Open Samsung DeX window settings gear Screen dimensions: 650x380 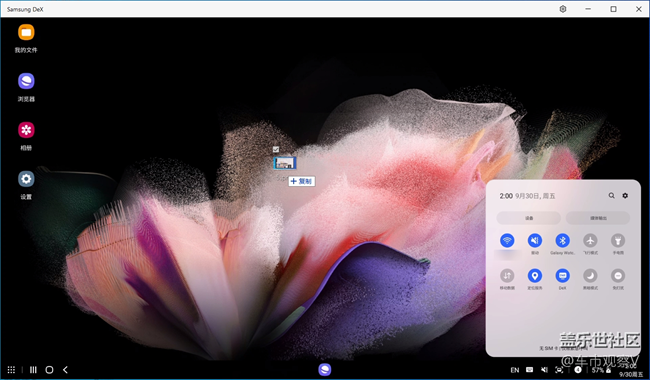563,9
